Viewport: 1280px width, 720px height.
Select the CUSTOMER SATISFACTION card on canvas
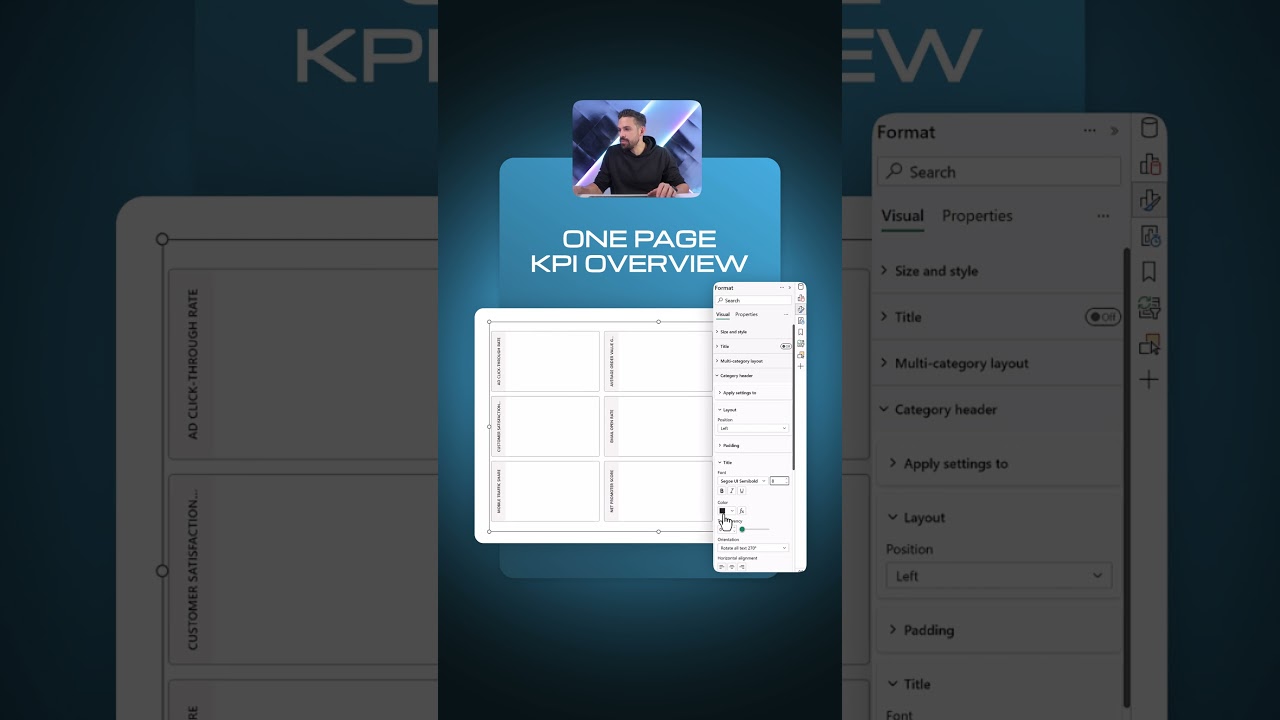[545, 426]
